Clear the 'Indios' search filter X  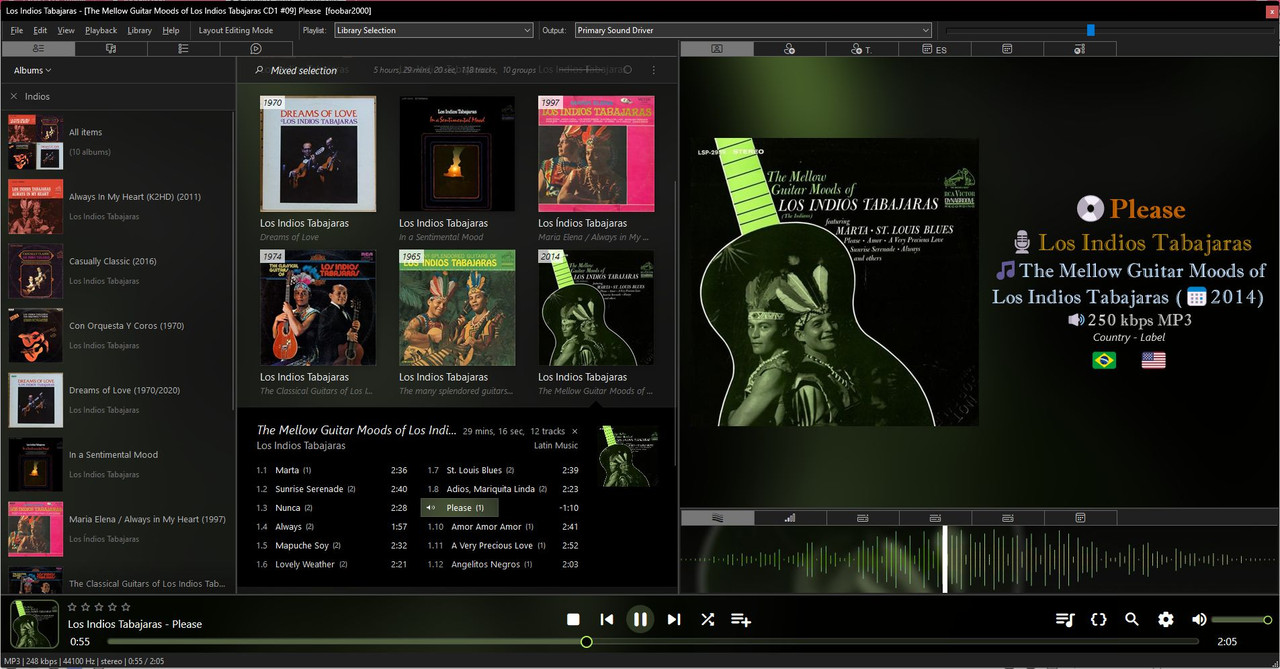click(14, 96)
